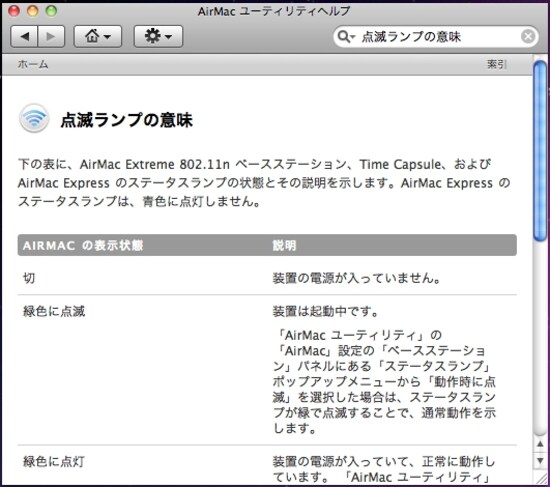Click the scroll down arrow
Viewport: 550px width, 487px height.
(x=540, y=460)
